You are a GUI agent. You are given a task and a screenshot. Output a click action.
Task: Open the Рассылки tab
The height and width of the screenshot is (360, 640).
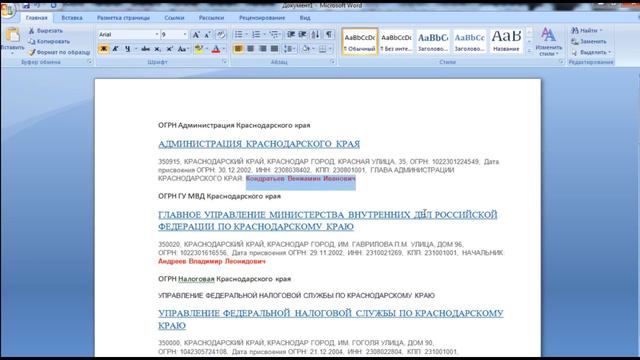coord(211,18)
